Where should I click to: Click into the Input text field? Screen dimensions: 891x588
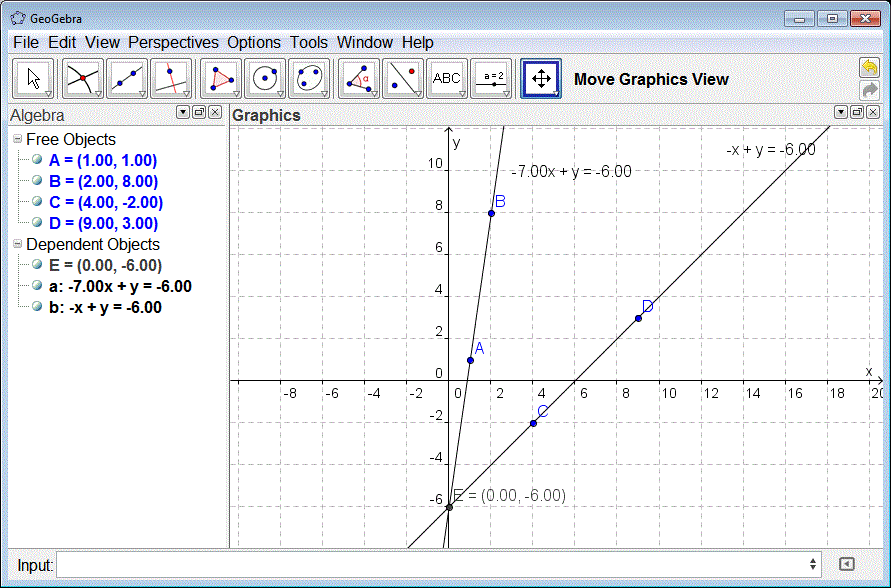pos(430,565)
